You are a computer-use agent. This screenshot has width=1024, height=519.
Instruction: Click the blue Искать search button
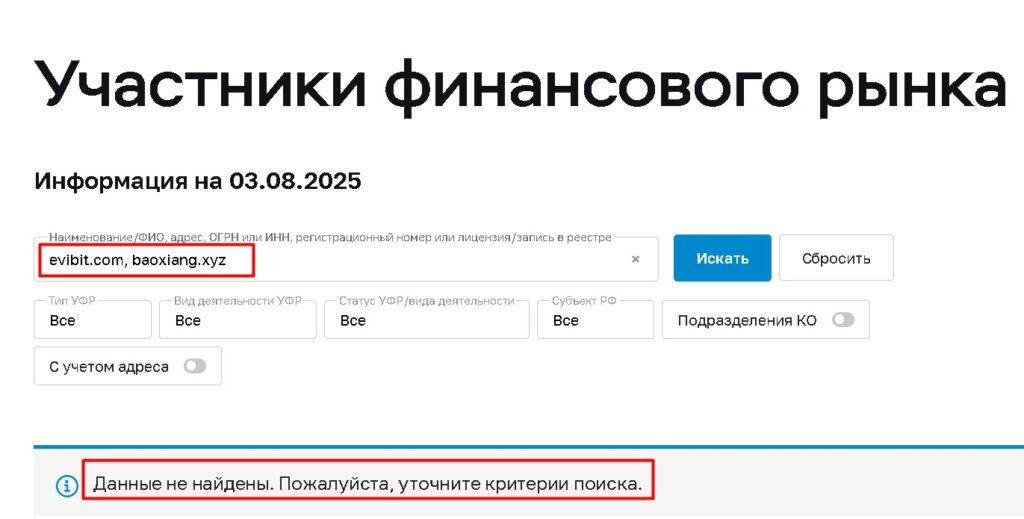722,258
